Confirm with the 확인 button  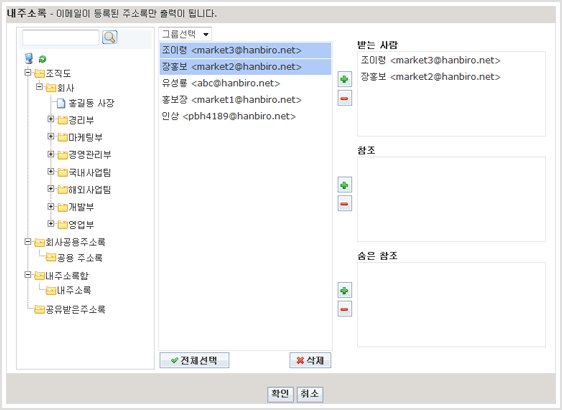(x=280, y=394)
